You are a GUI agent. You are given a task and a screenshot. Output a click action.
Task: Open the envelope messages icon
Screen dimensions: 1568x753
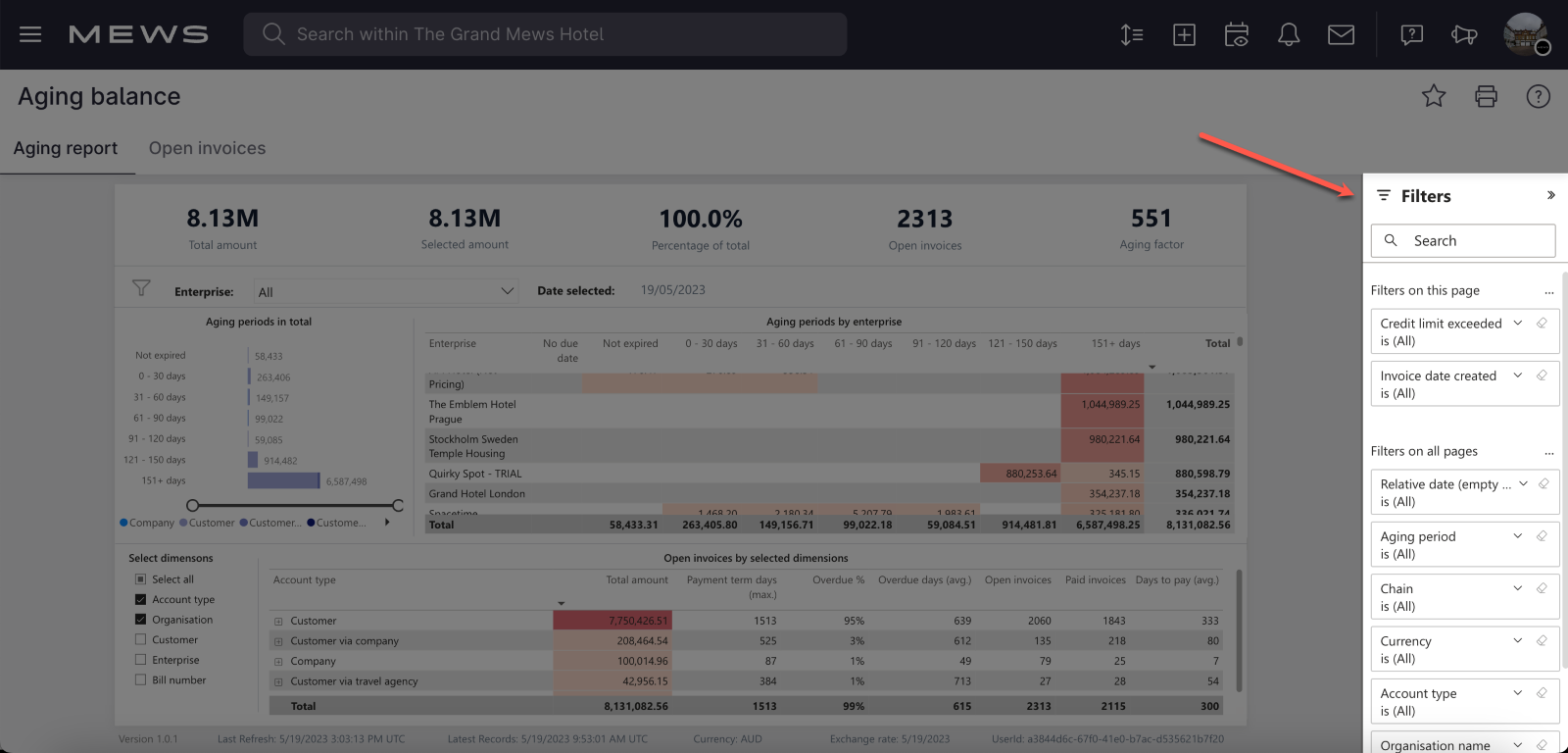click(1341, 35)
